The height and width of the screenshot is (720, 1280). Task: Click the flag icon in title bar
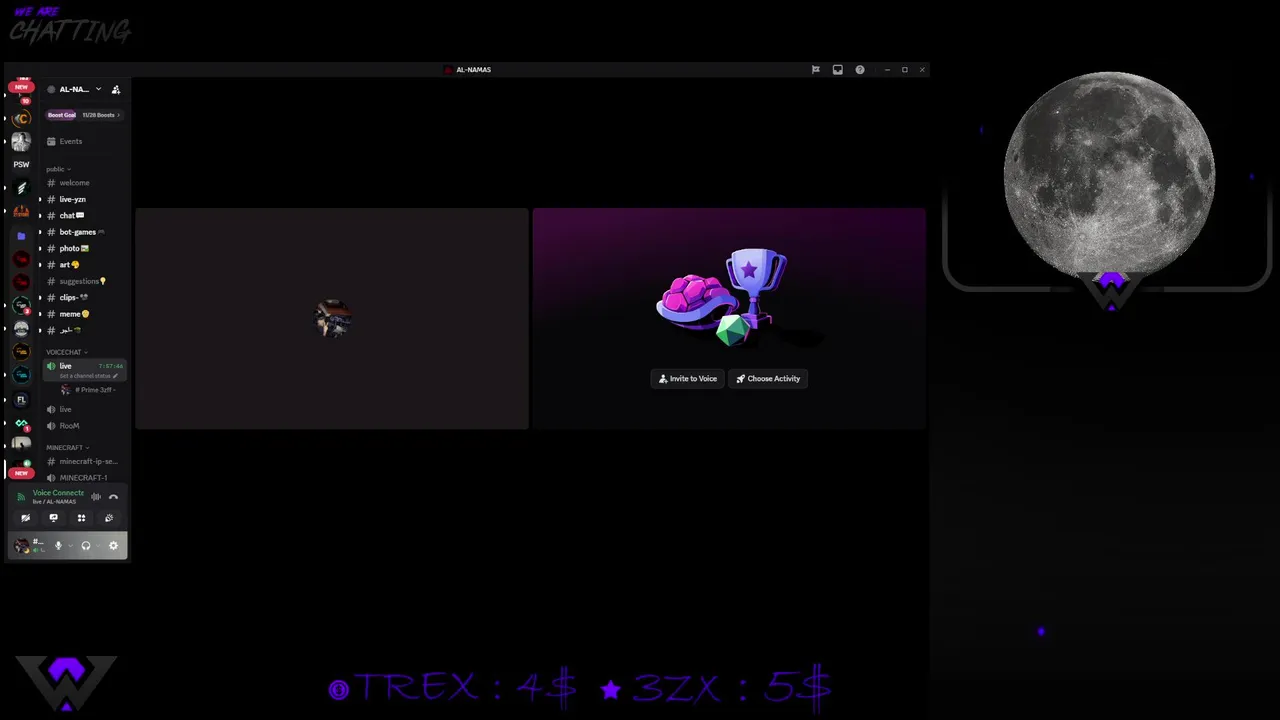coord(815,70)
